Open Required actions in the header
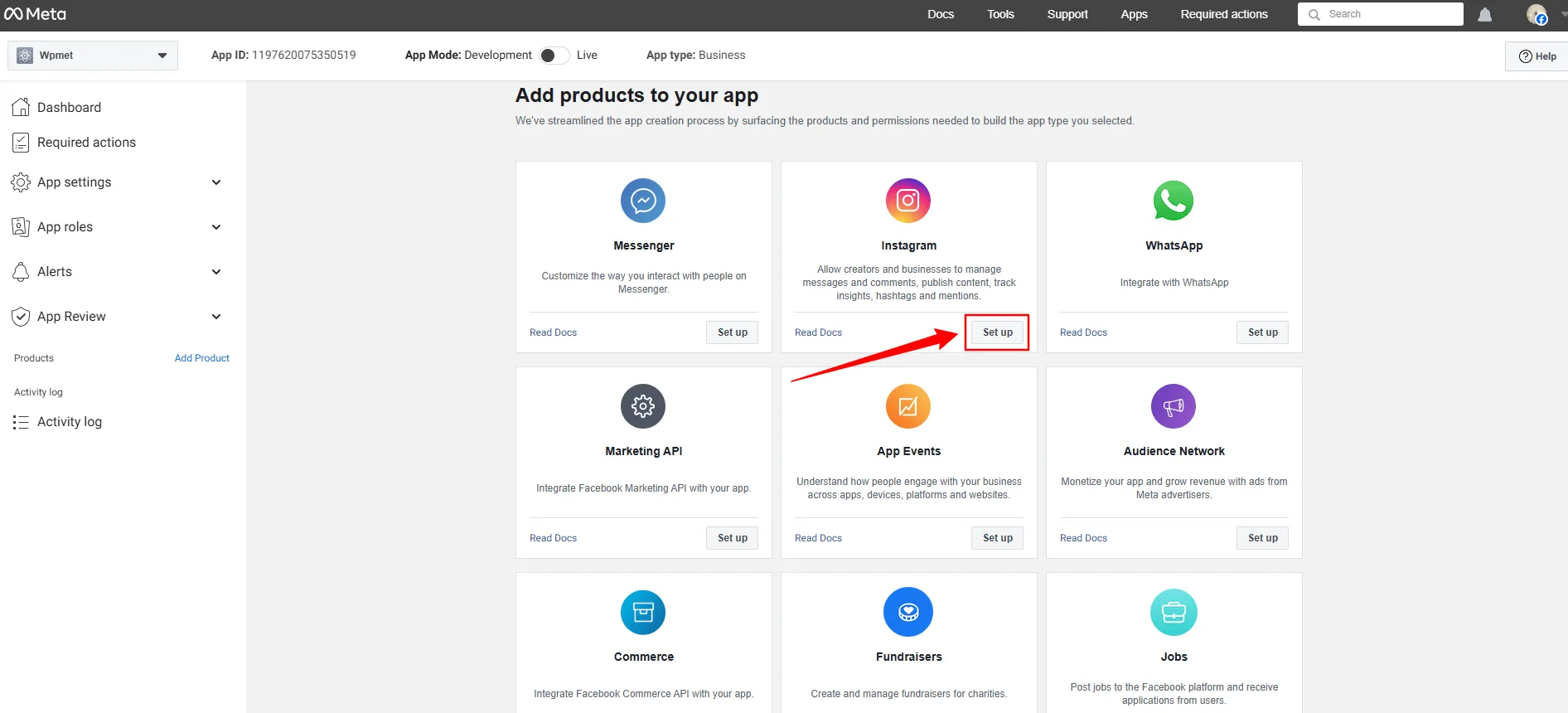This screenshot has width=1568, height=713. pos(1224,14)
